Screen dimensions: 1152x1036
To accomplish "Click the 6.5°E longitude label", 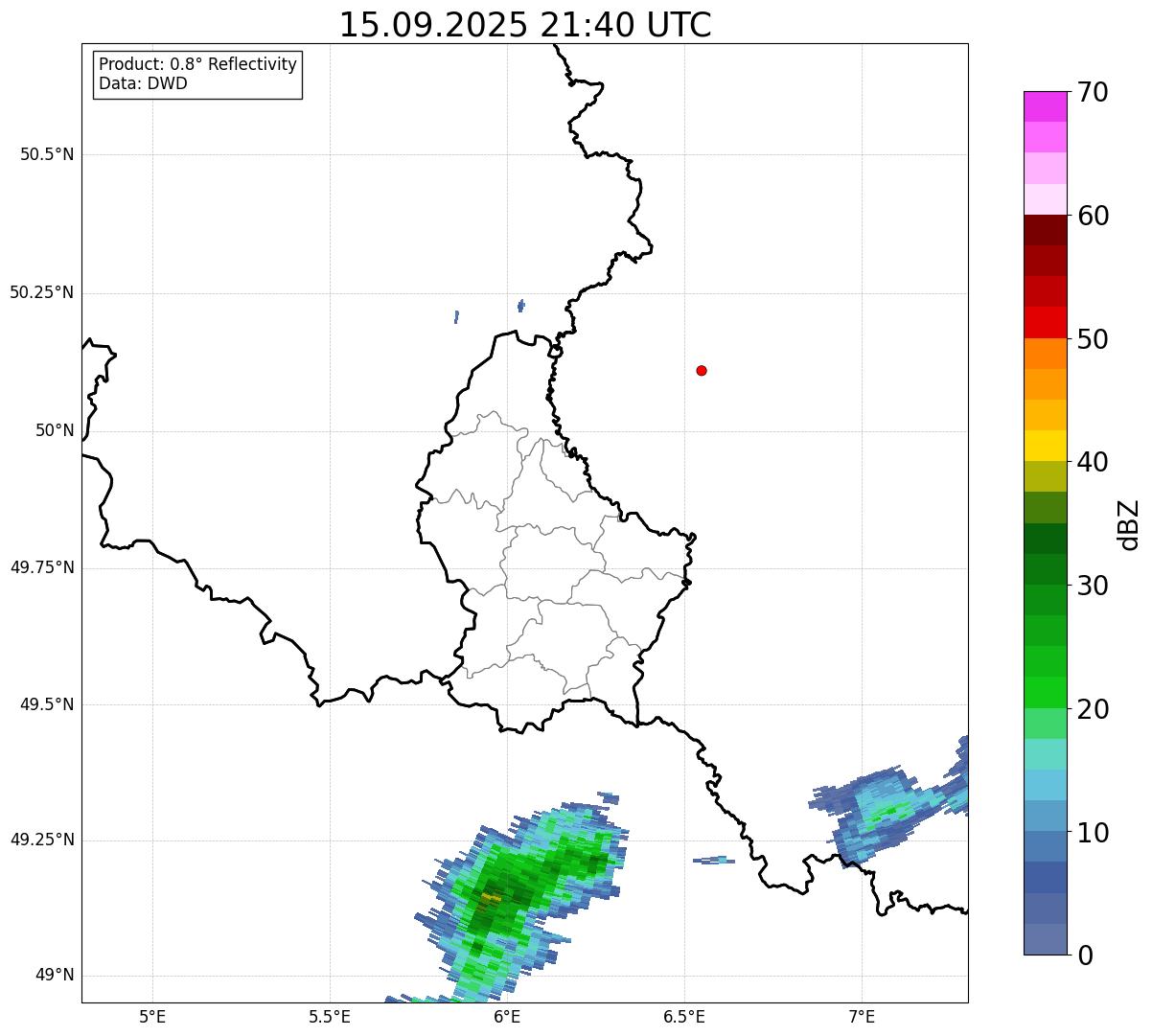I will click(x=684, y=1016).
